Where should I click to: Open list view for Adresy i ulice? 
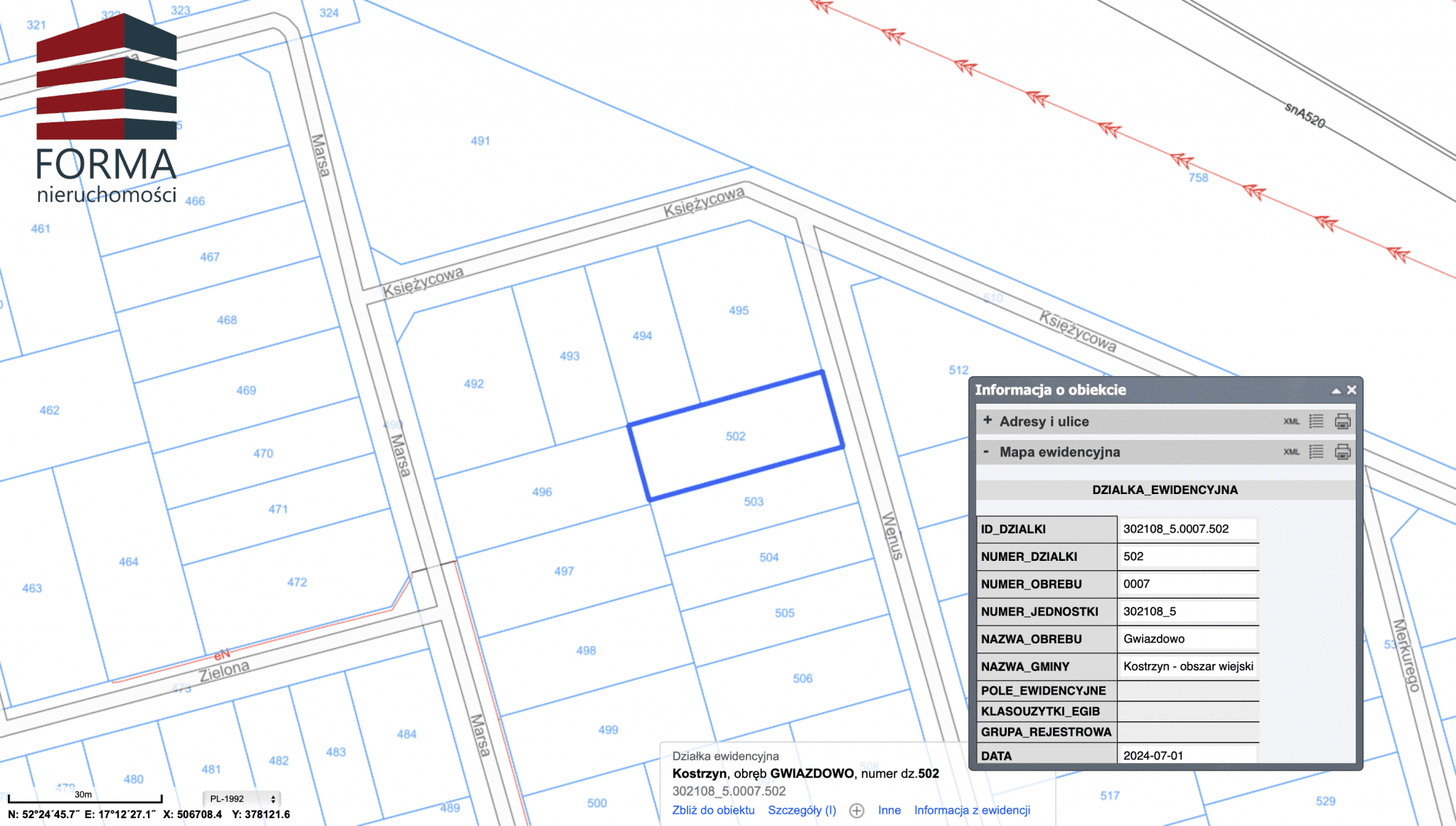(x=1316, y=422)
